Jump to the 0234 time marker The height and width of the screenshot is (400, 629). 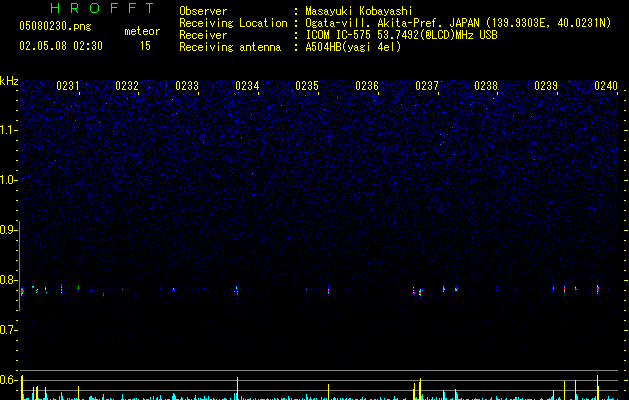247,86
